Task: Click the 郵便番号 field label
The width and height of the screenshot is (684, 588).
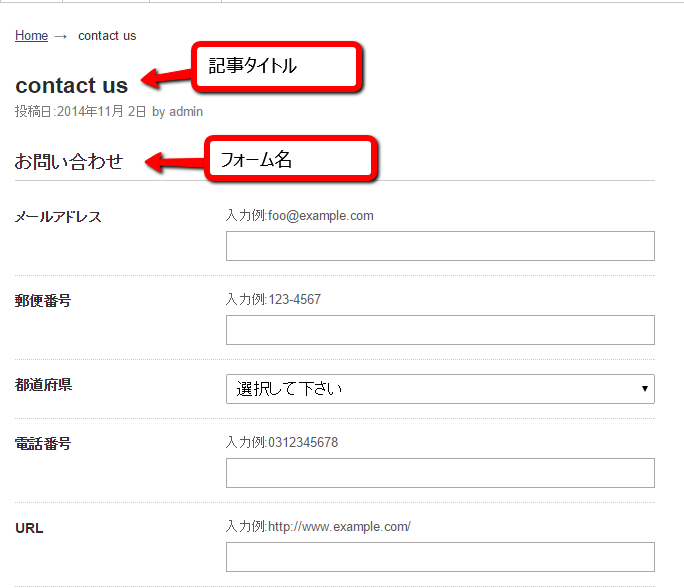Action: pyautogui.click(x=43, y=301)
